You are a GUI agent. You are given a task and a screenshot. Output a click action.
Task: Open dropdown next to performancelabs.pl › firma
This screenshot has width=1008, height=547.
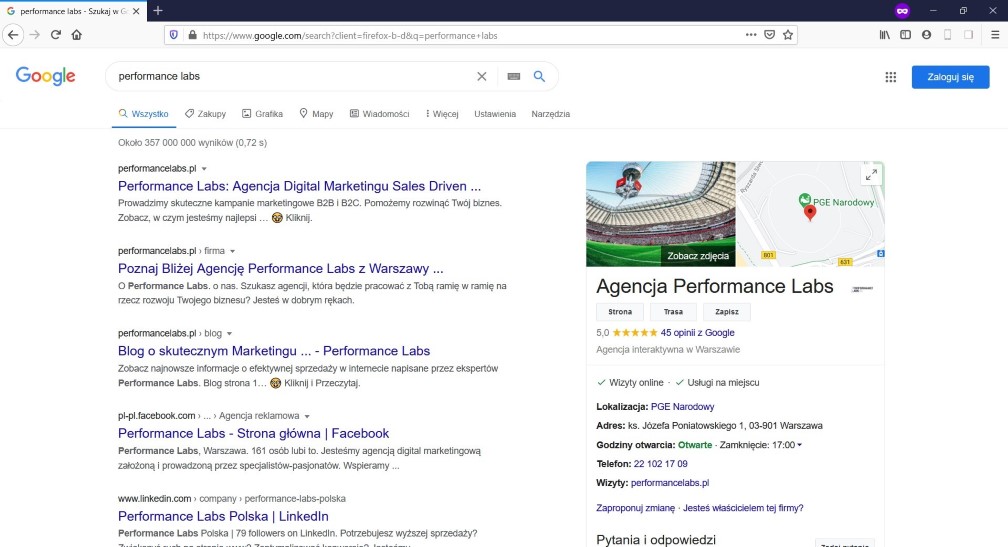233,251
